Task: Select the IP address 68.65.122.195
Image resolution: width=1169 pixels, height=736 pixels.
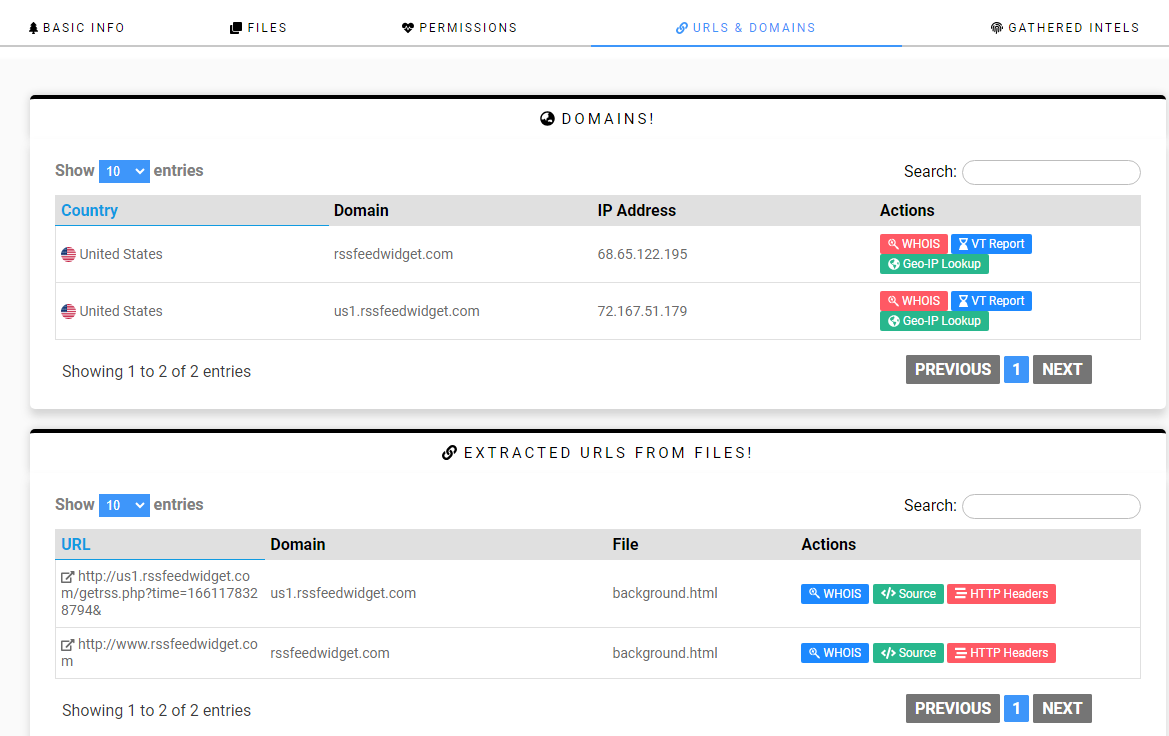Action: tap(642, 254)
